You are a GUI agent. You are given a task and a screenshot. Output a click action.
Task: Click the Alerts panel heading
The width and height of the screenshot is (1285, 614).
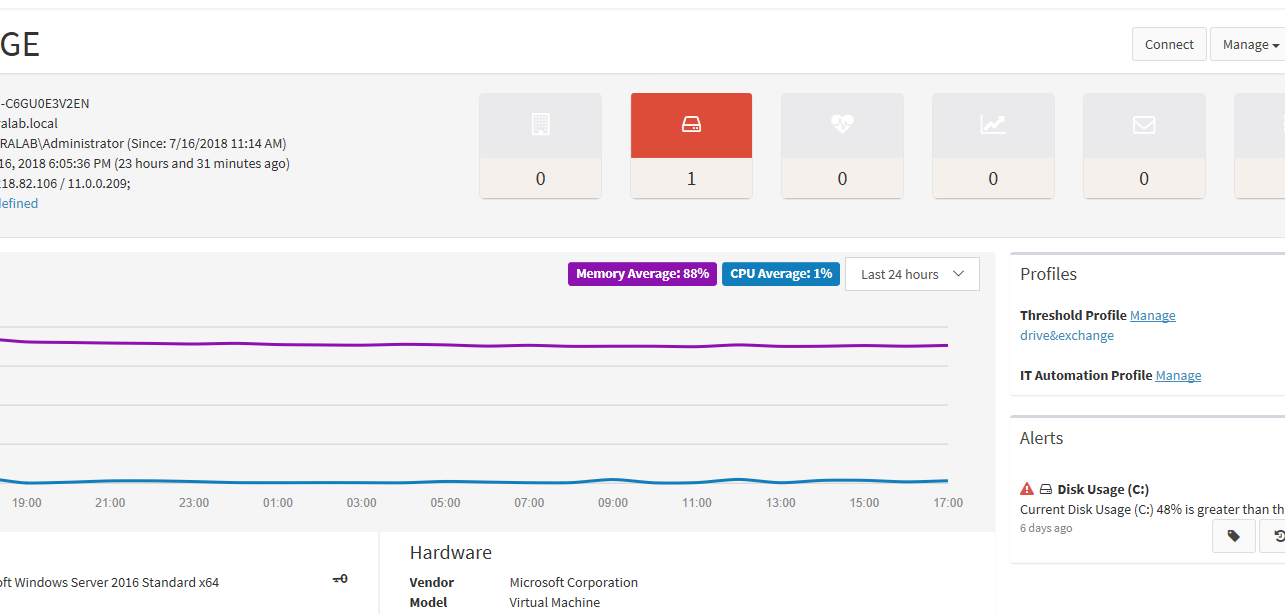click(x=1042, y=438)
